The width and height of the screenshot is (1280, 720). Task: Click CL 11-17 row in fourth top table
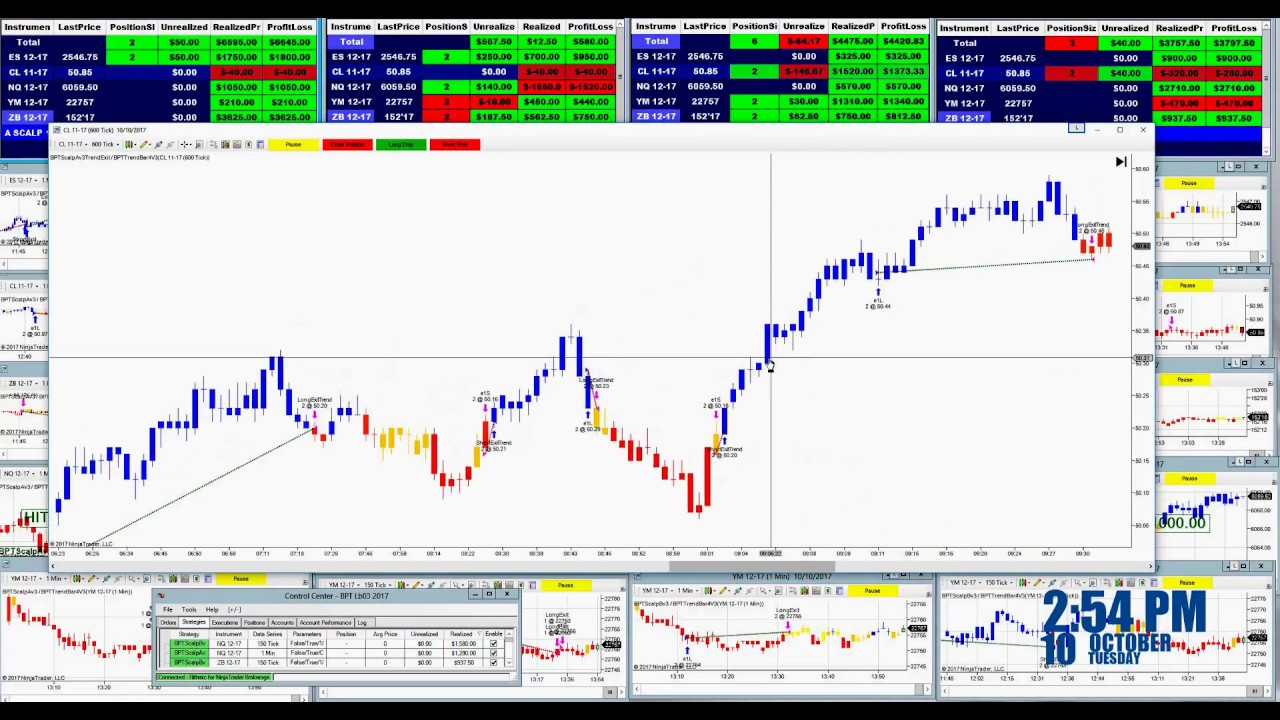1098,73
